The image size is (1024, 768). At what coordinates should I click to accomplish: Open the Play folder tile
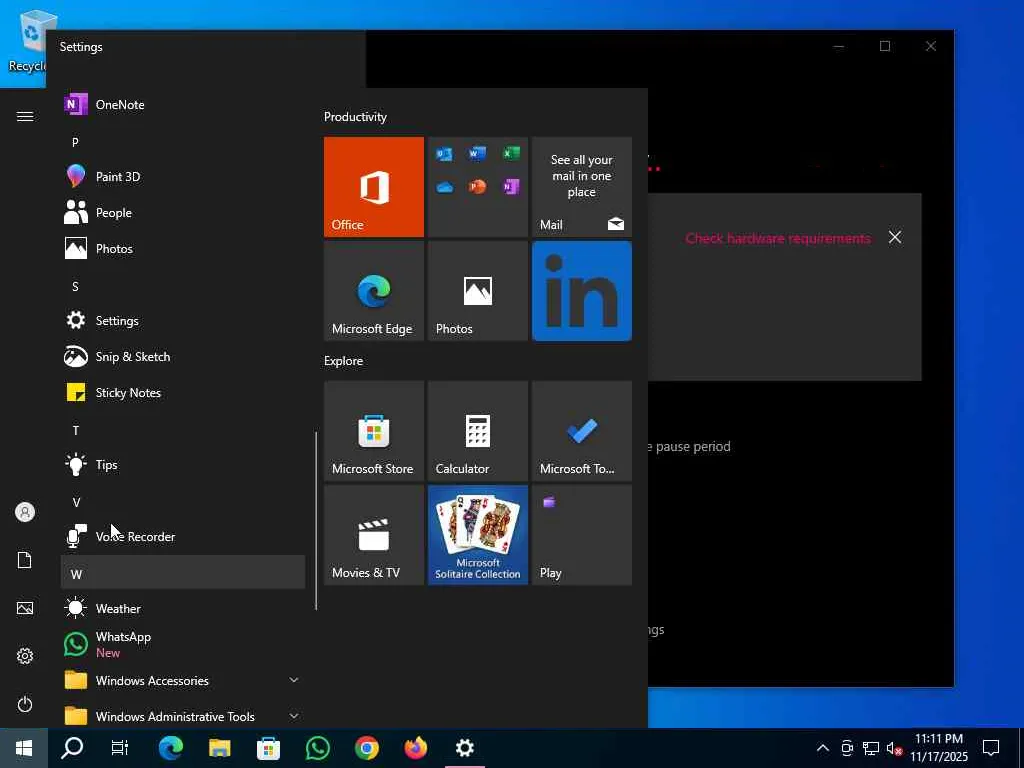coord(581,535)
